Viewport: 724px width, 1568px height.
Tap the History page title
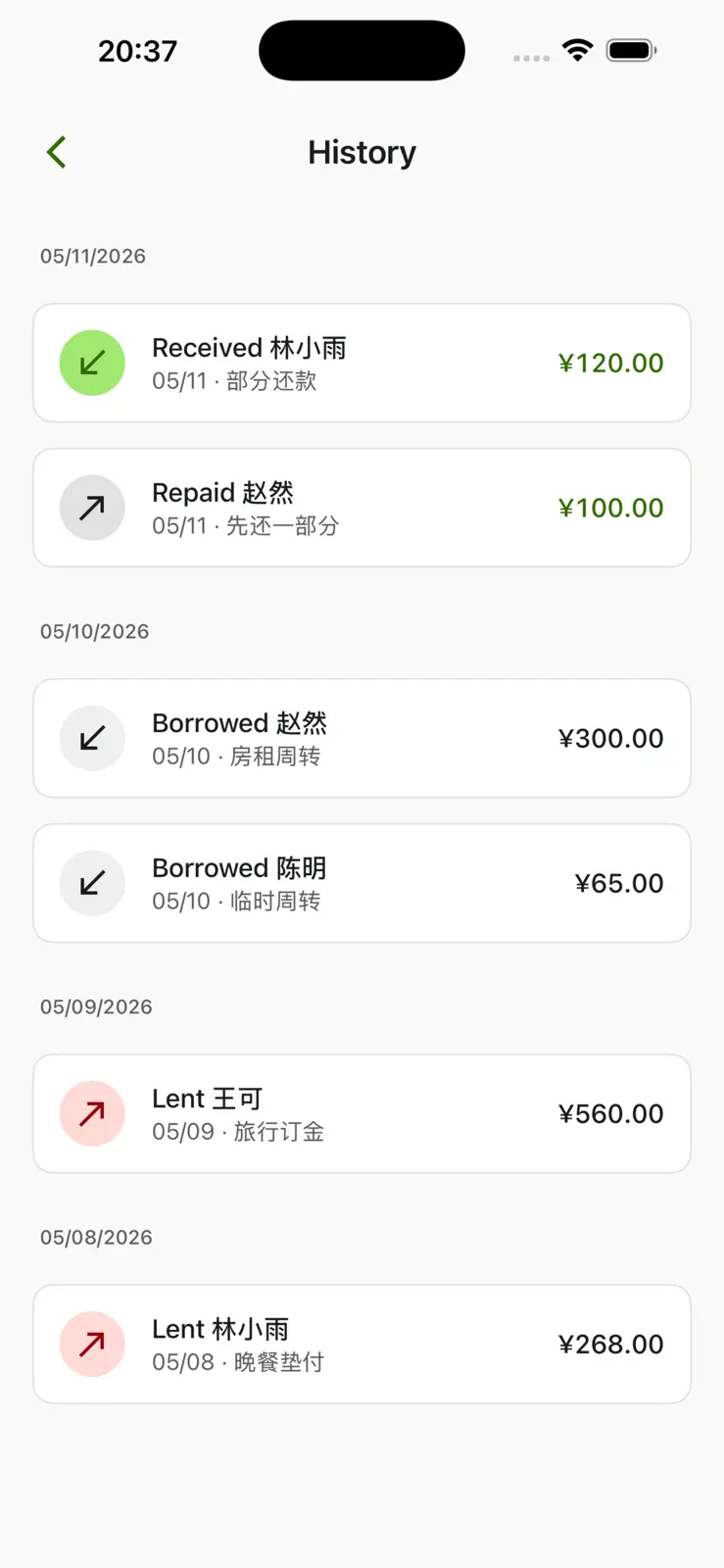click(362, 153)
